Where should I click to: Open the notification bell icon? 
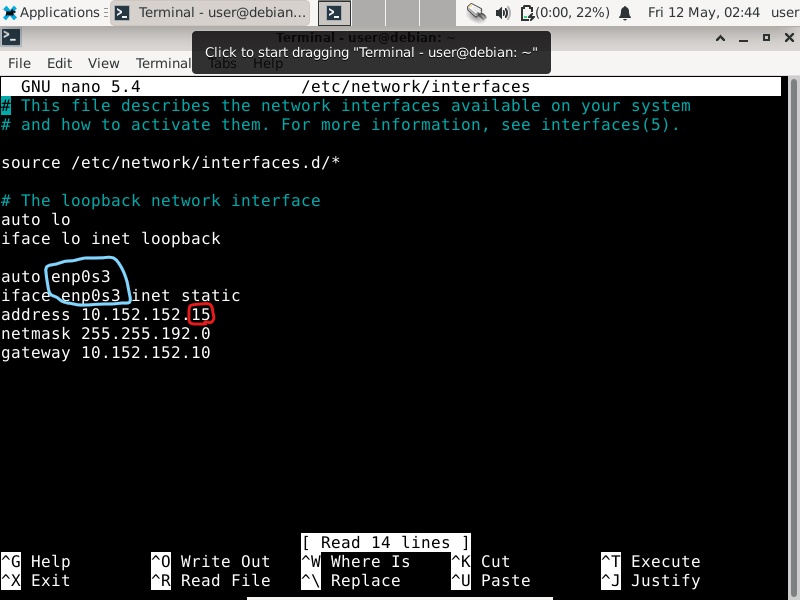click(625, 13)
